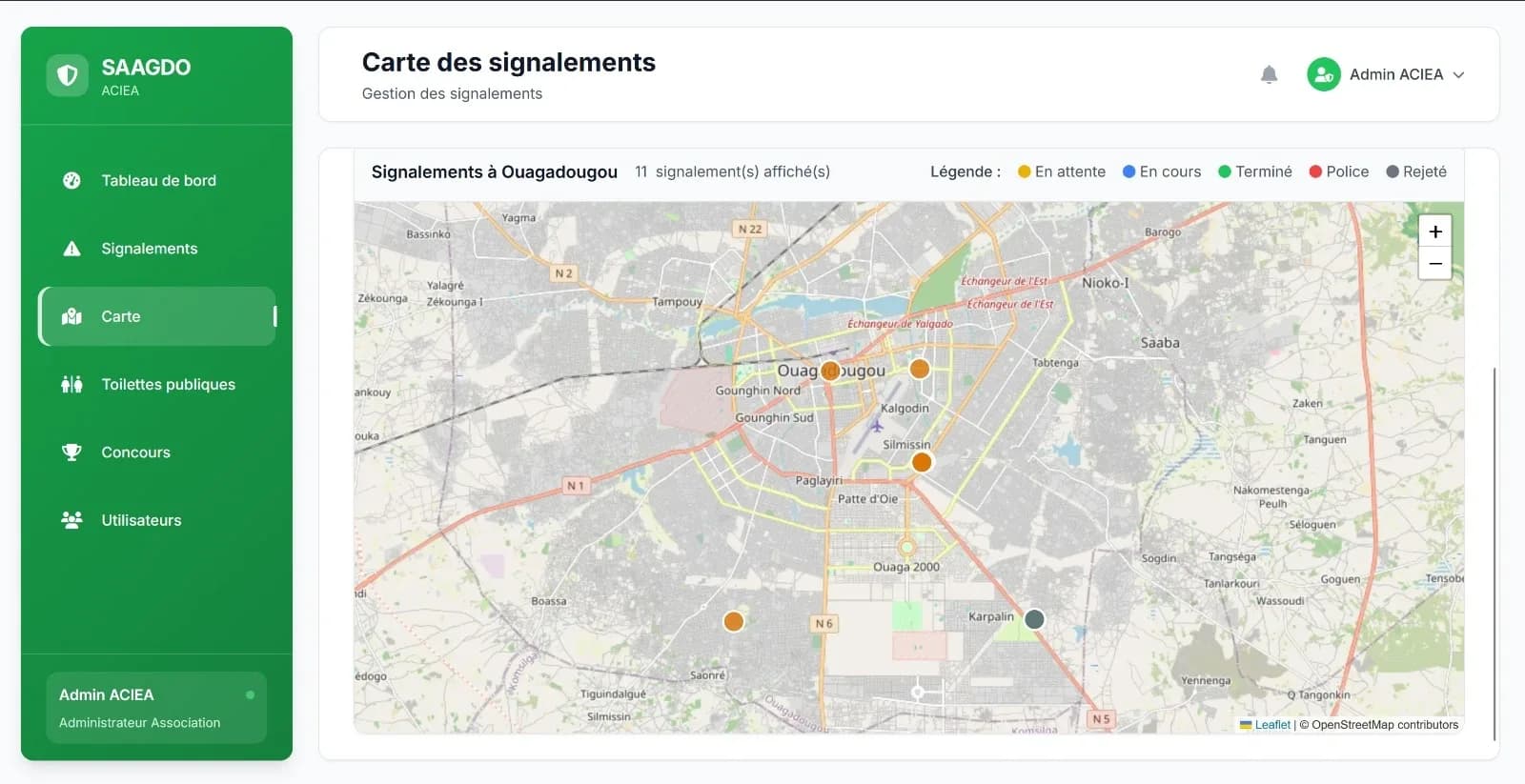This screenshot has width=1525, height=784.
Task: Click the 'Signalements à Ouagadougou' heading
Action: [x=495, y=171]
